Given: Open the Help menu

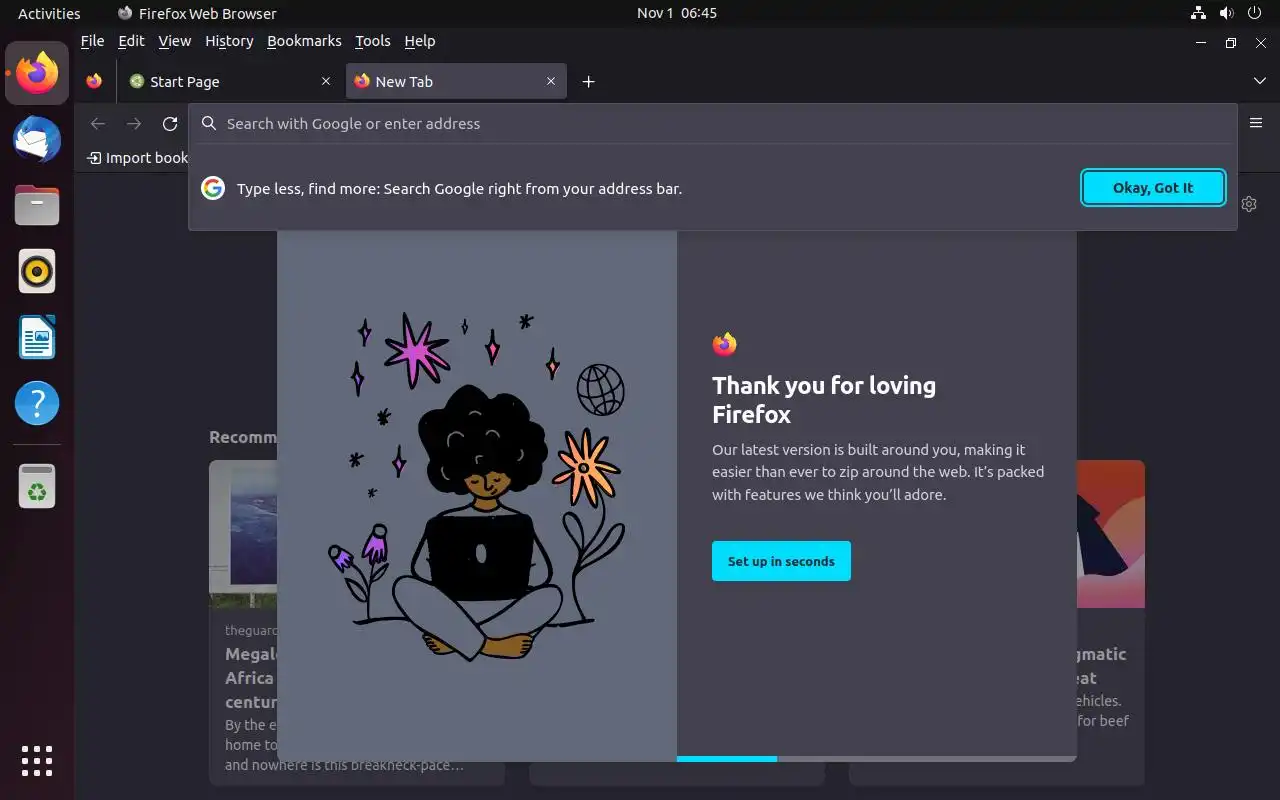Looking at the screenshot, I should point(420,41).
